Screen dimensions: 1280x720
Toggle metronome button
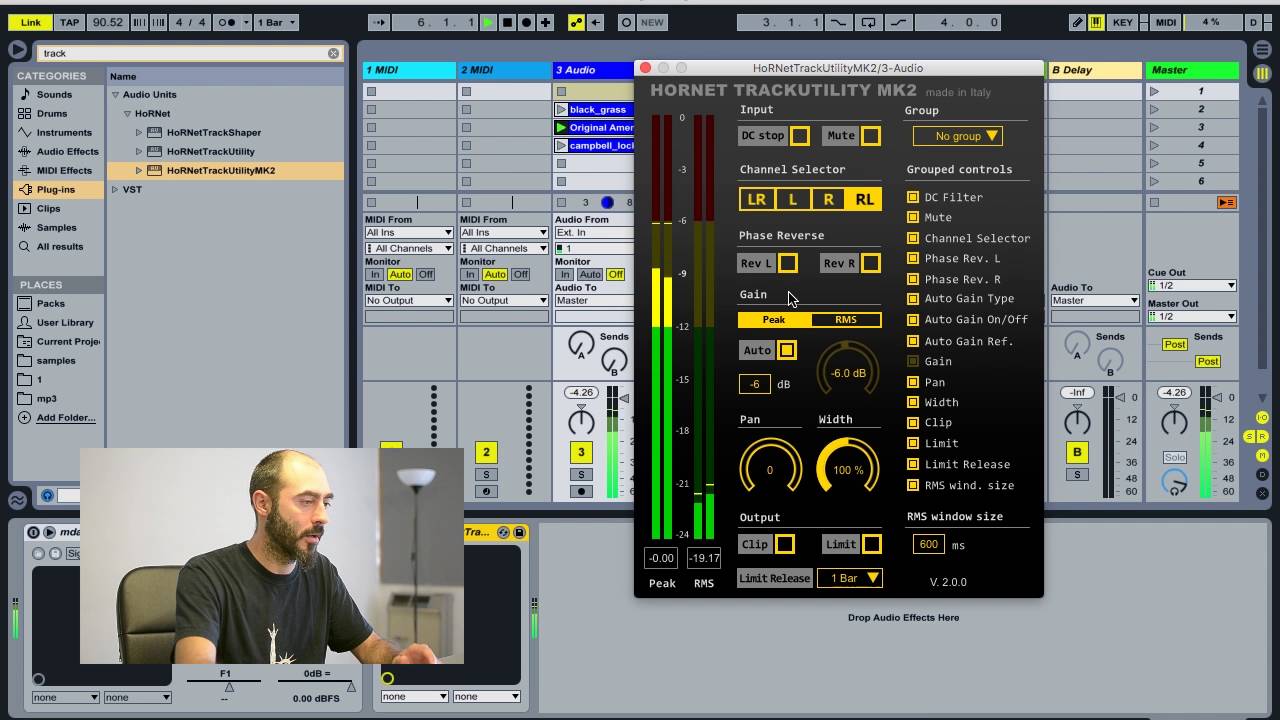(228, 22)
